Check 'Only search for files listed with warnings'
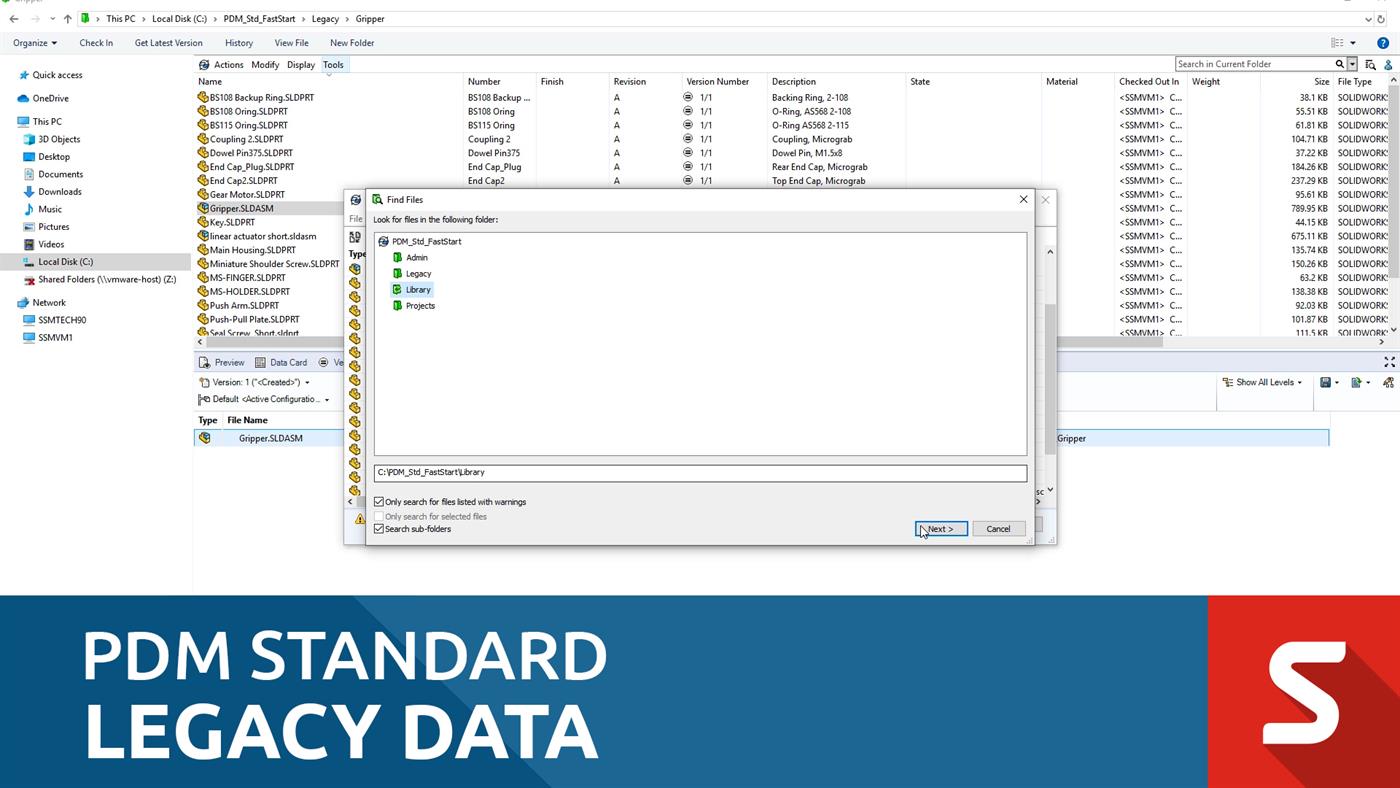The height and width of the screenshot is (788, 1400). point(379,502)
